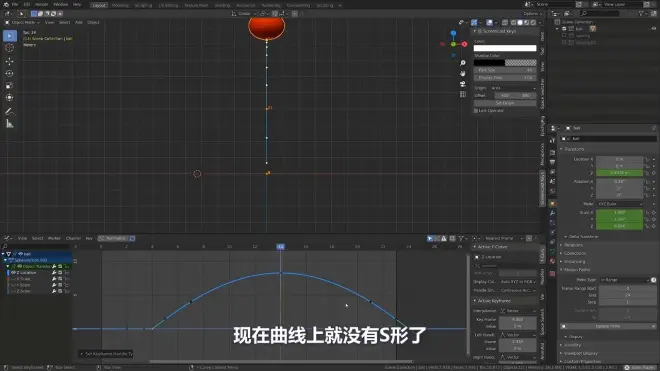Toggle camera view with the camera icon
Image resolution: width=660 pixels, height=371 pixels.
pyautogui.click(x=463, y=84)
